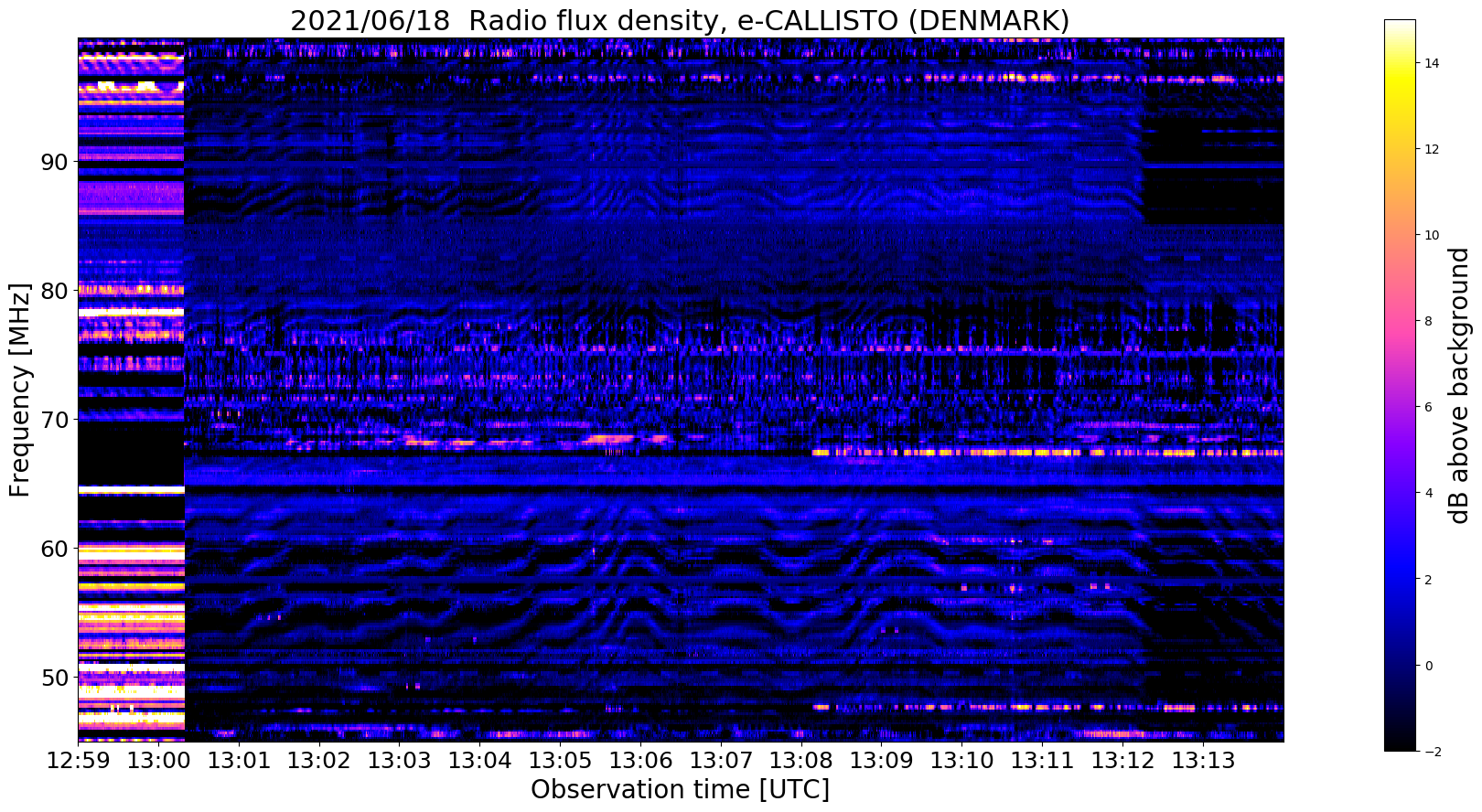The height and width of the screenshot is (812, 1482).
Task: Click the colorbar tick label 14
Action: [x=1431, y=63]
